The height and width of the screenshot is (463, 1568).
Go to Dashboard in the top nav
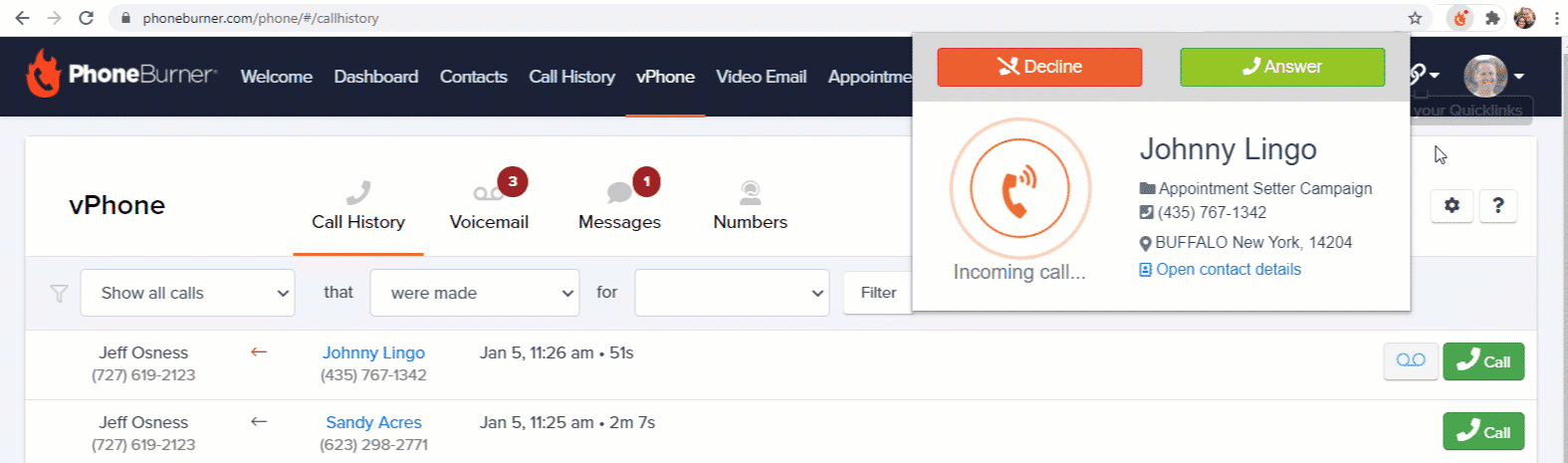click(x=376, y=77)
